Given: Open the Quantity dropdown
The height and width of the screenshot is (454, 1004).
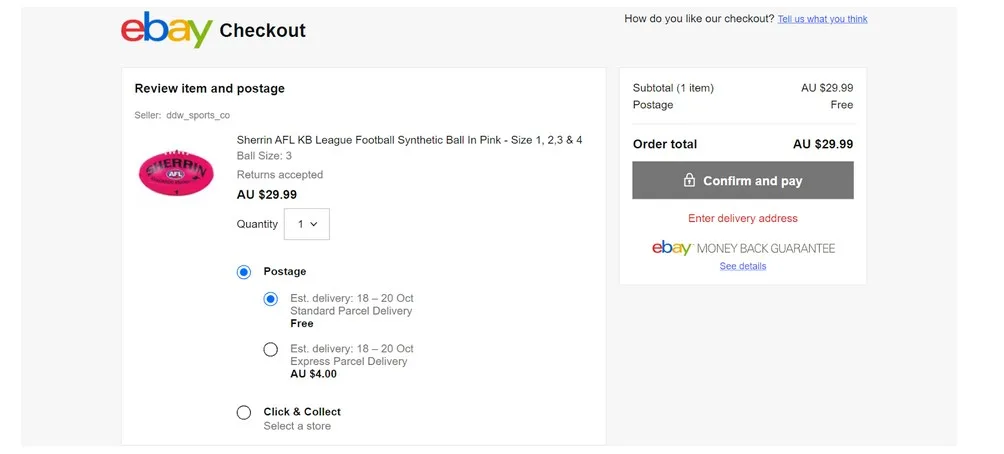Looking at the screenshot, I should tap(307, 224).
